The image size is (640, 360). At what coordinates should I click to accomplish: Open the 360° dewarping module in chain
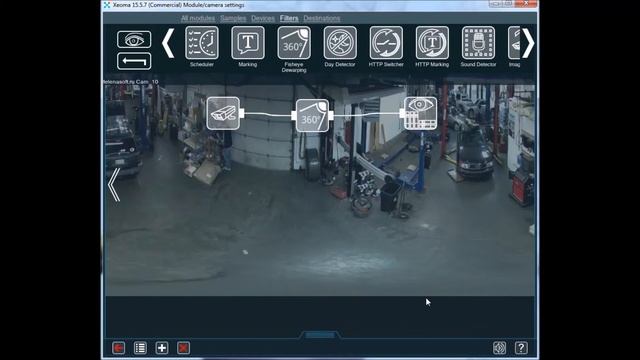[x=312, y=116]
